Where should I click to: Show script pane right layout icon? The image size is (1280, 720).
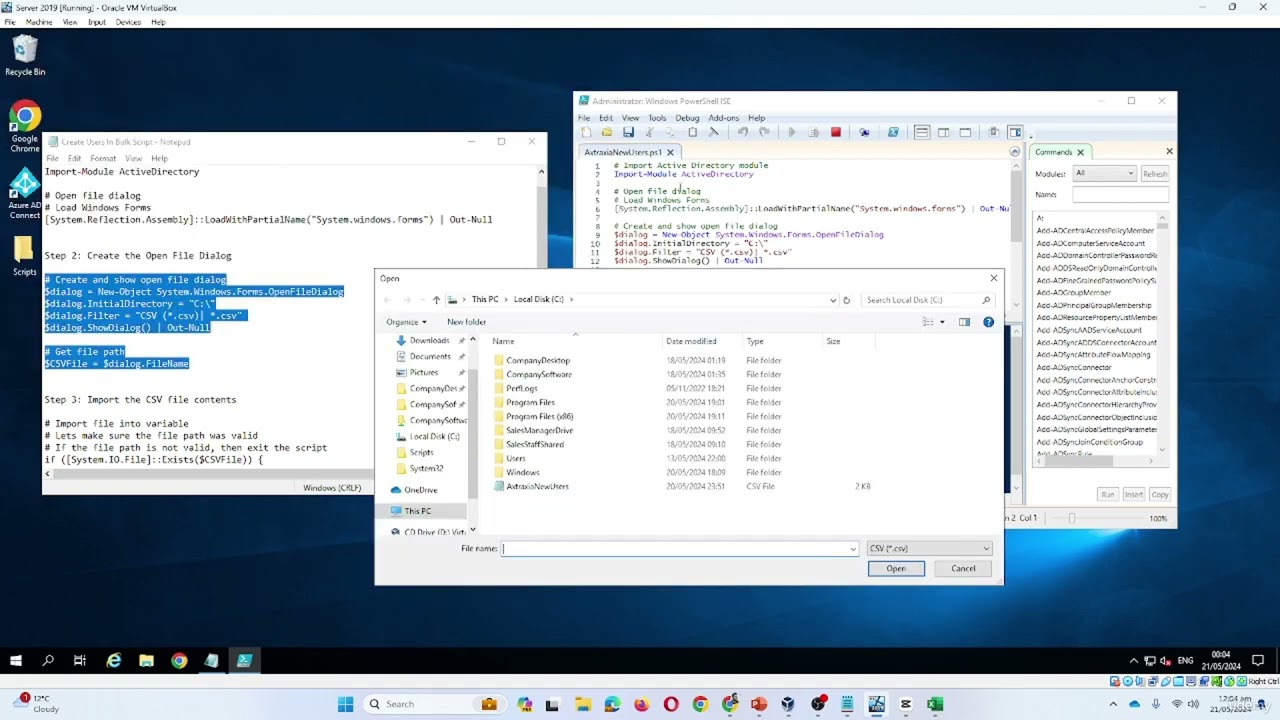tap(943, 132)
